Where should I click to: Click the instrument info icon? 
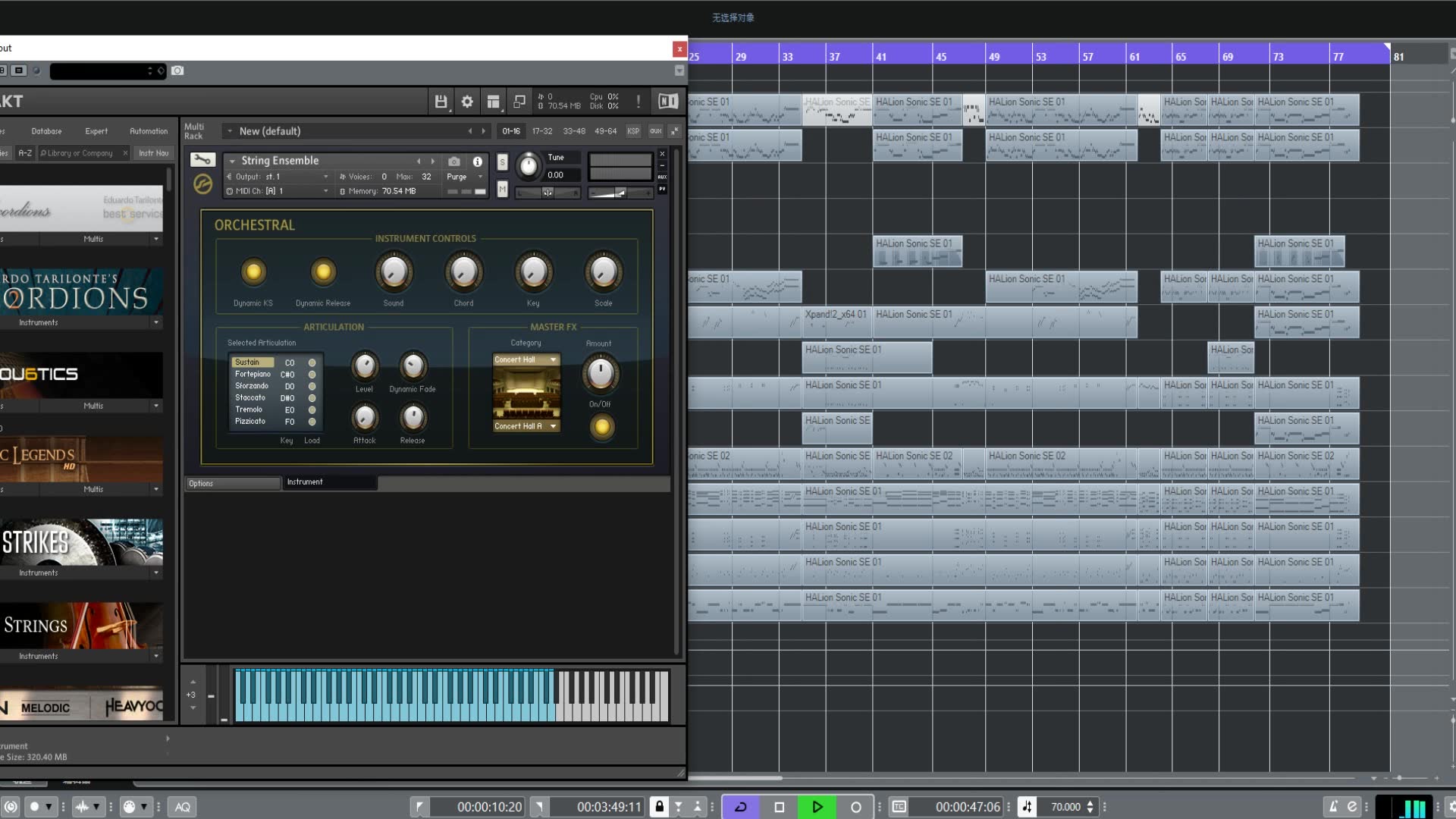[477, 162]
